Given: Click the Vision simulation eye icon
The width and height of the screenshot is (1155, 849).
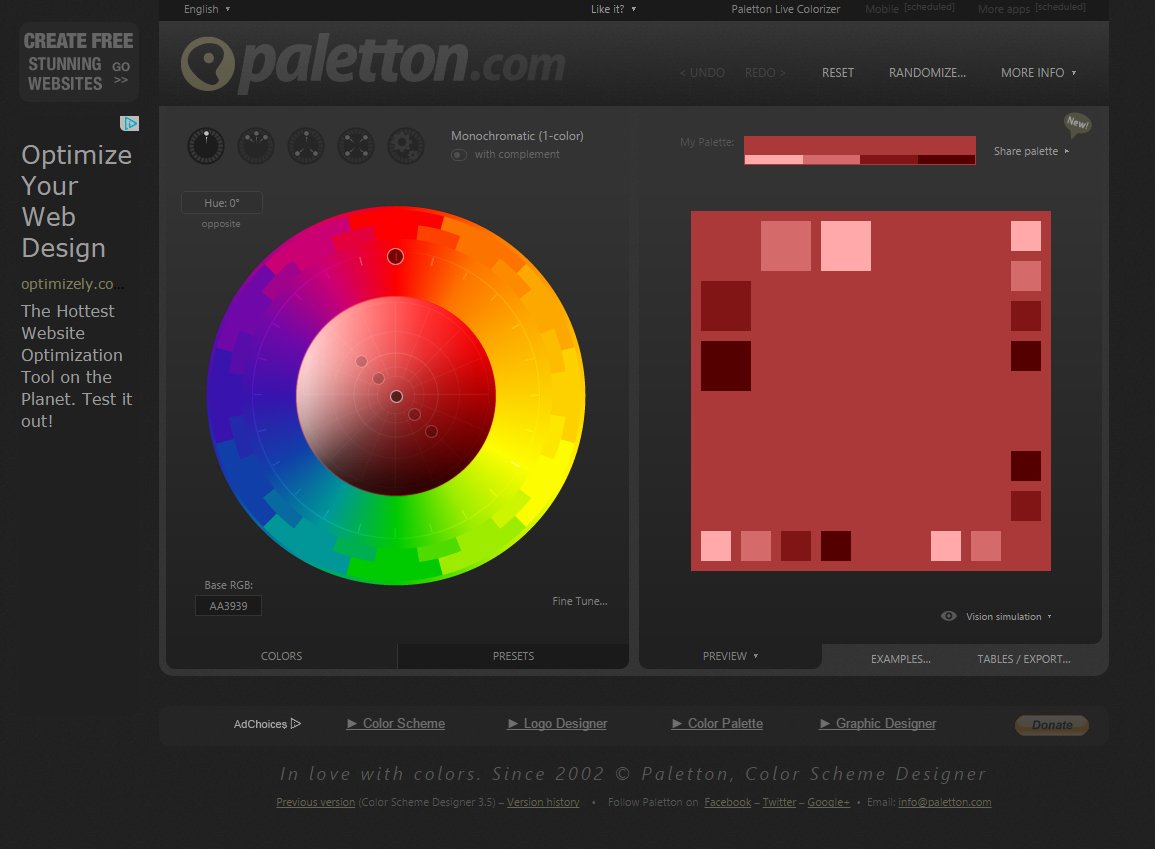Looking at the screenshot, I should [949, 616].
